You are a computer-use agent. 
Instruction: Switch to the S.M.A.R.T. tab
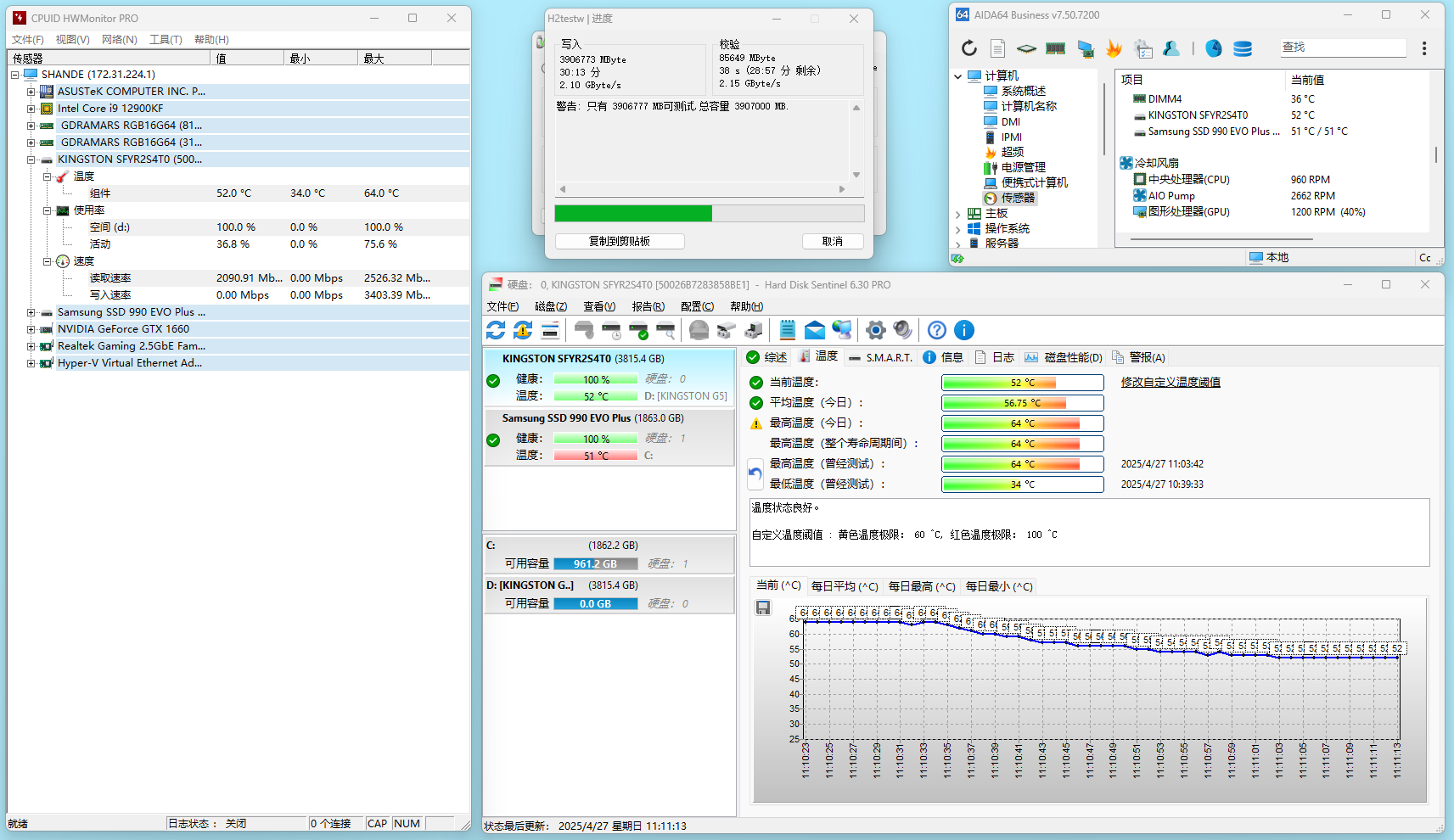click(x=881, y=357)
